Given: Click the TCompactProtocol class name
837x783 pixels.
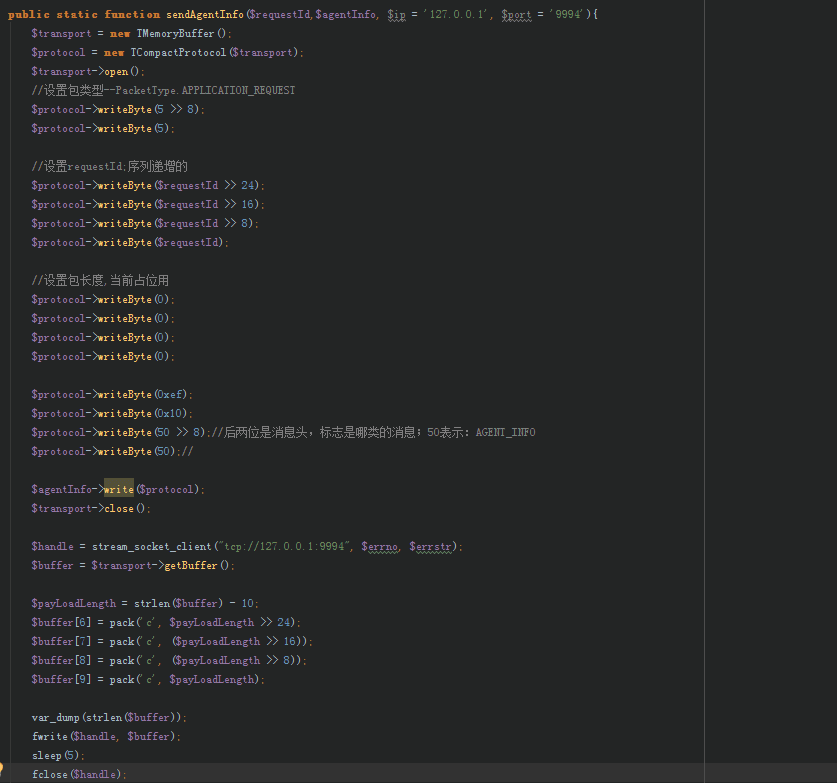Looking at the screenshot, I should click(x=179, y=52).
